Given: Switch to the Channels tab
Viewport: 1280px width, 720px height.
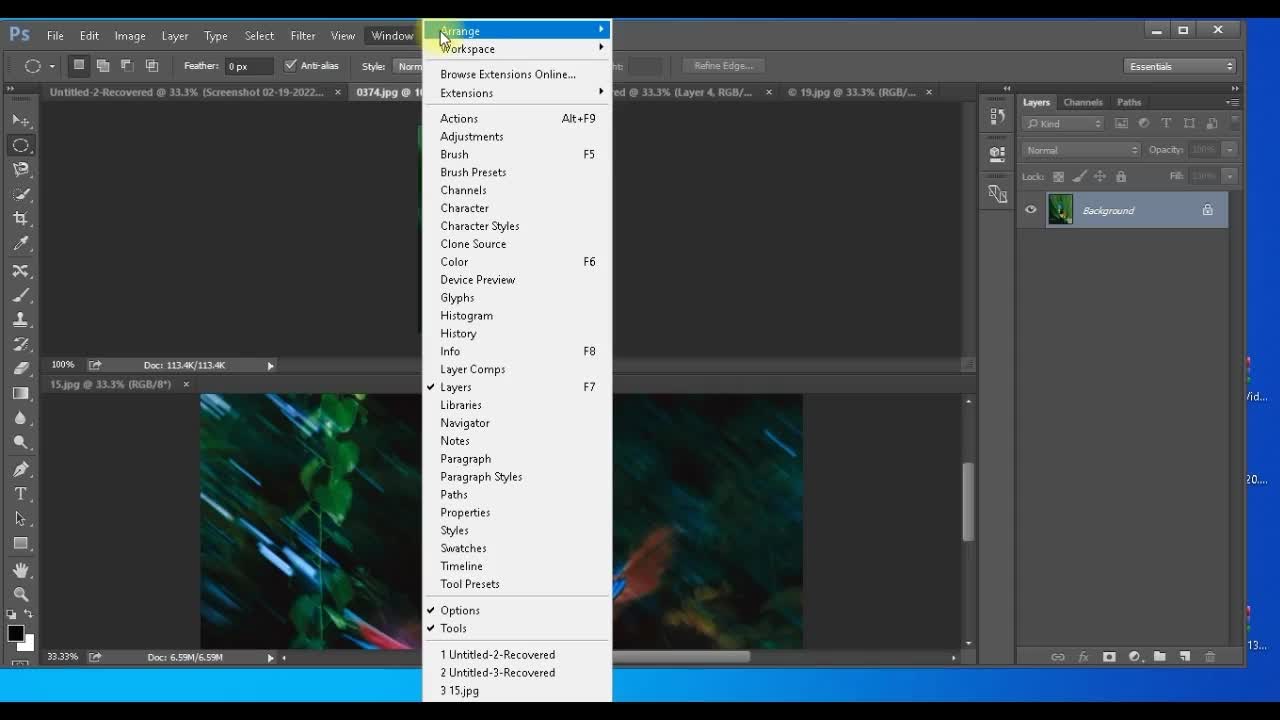Looking at the screenshot, I should pyautogui.click(x=1082, y=102).
